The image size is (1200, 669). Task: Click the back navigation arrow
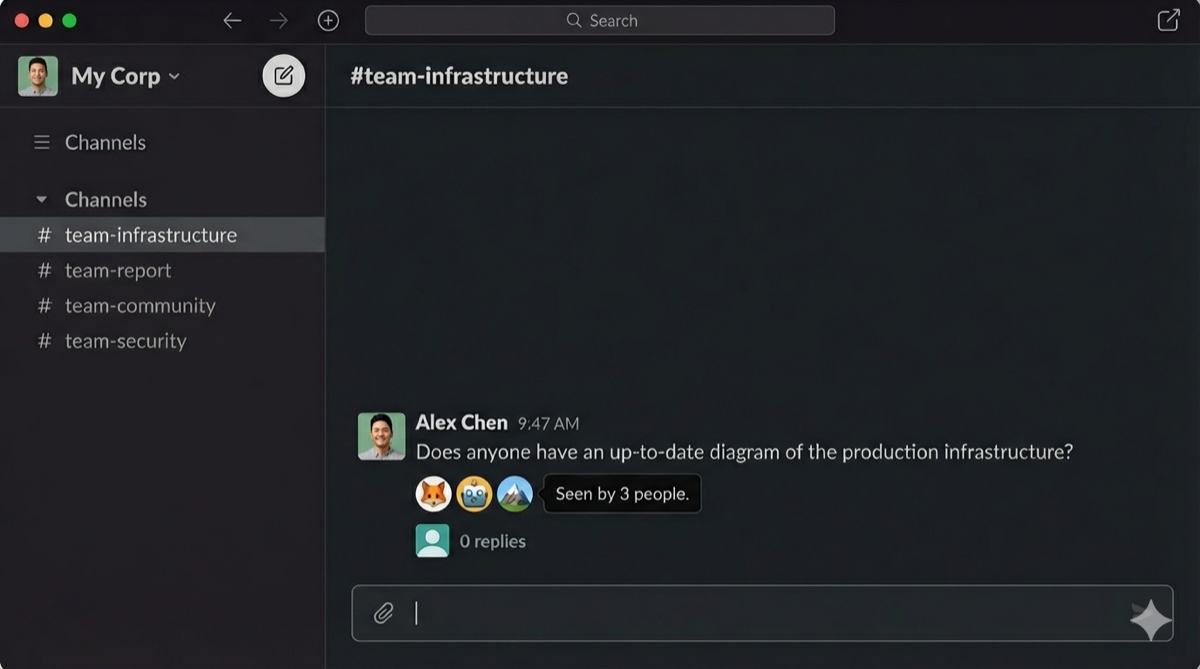232,20
